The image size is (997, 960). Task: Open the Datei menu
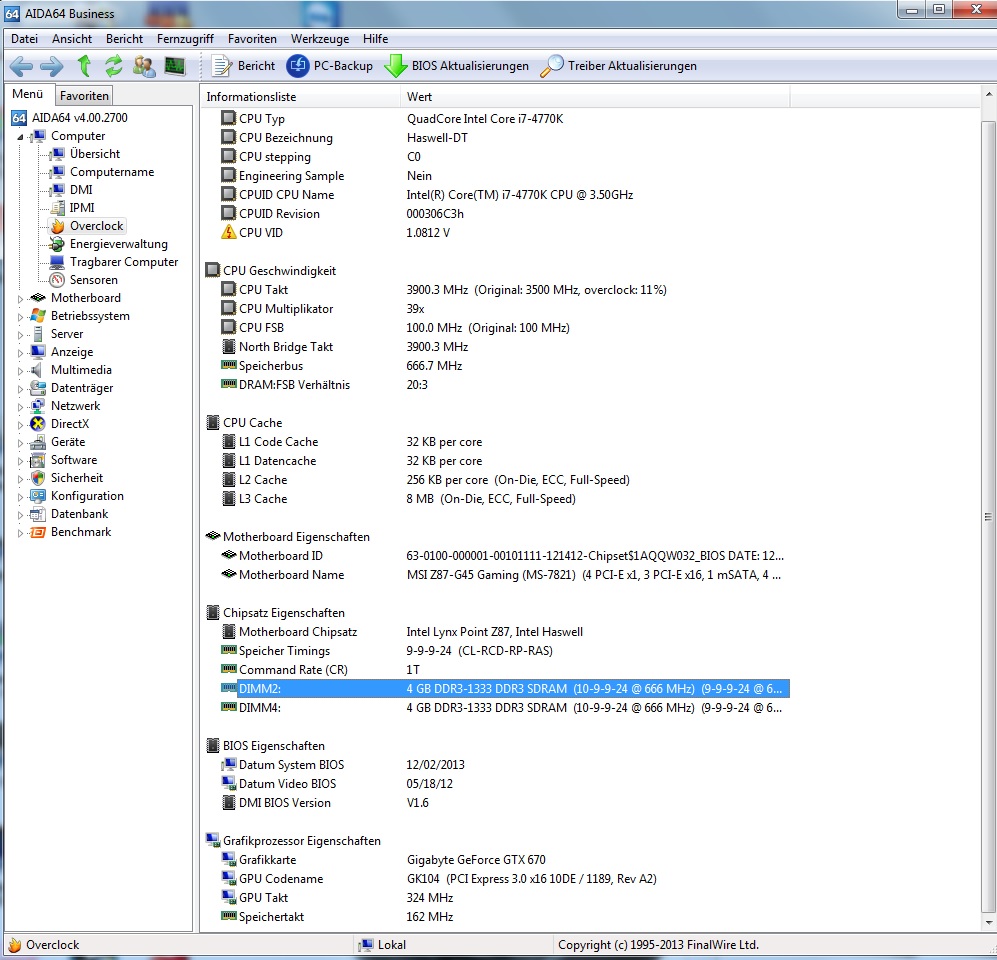24,39
